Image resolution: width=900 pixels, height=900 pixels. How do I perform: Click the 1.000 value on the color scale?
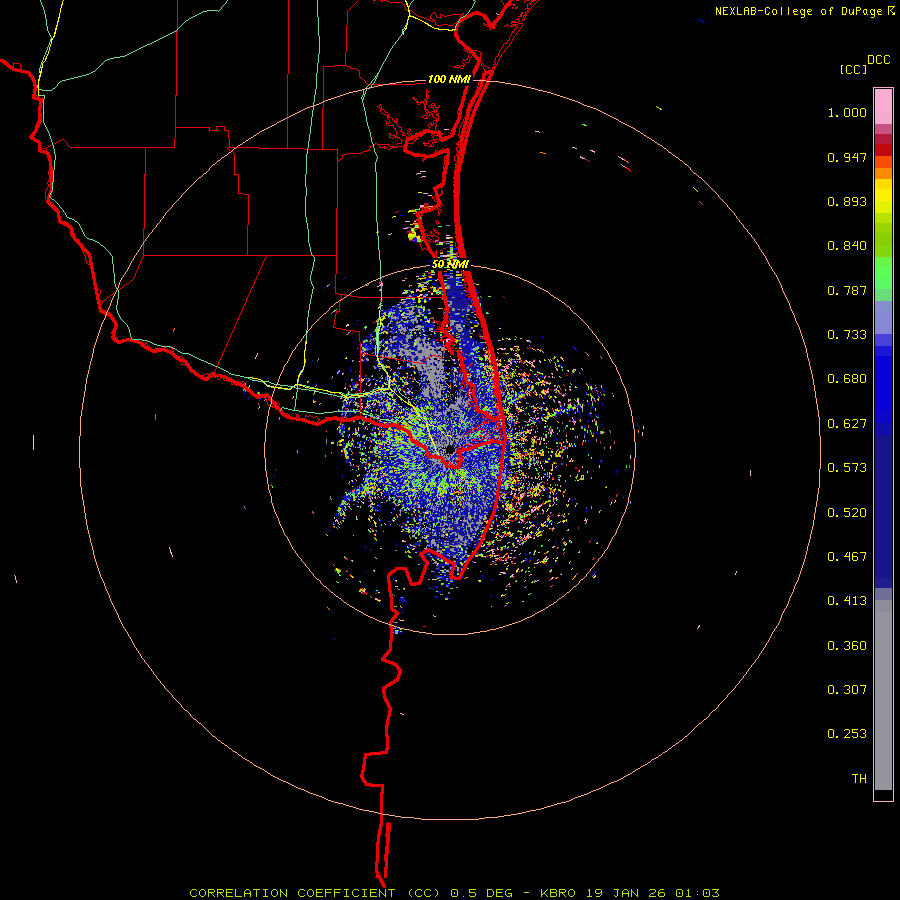tap(847, 112)
